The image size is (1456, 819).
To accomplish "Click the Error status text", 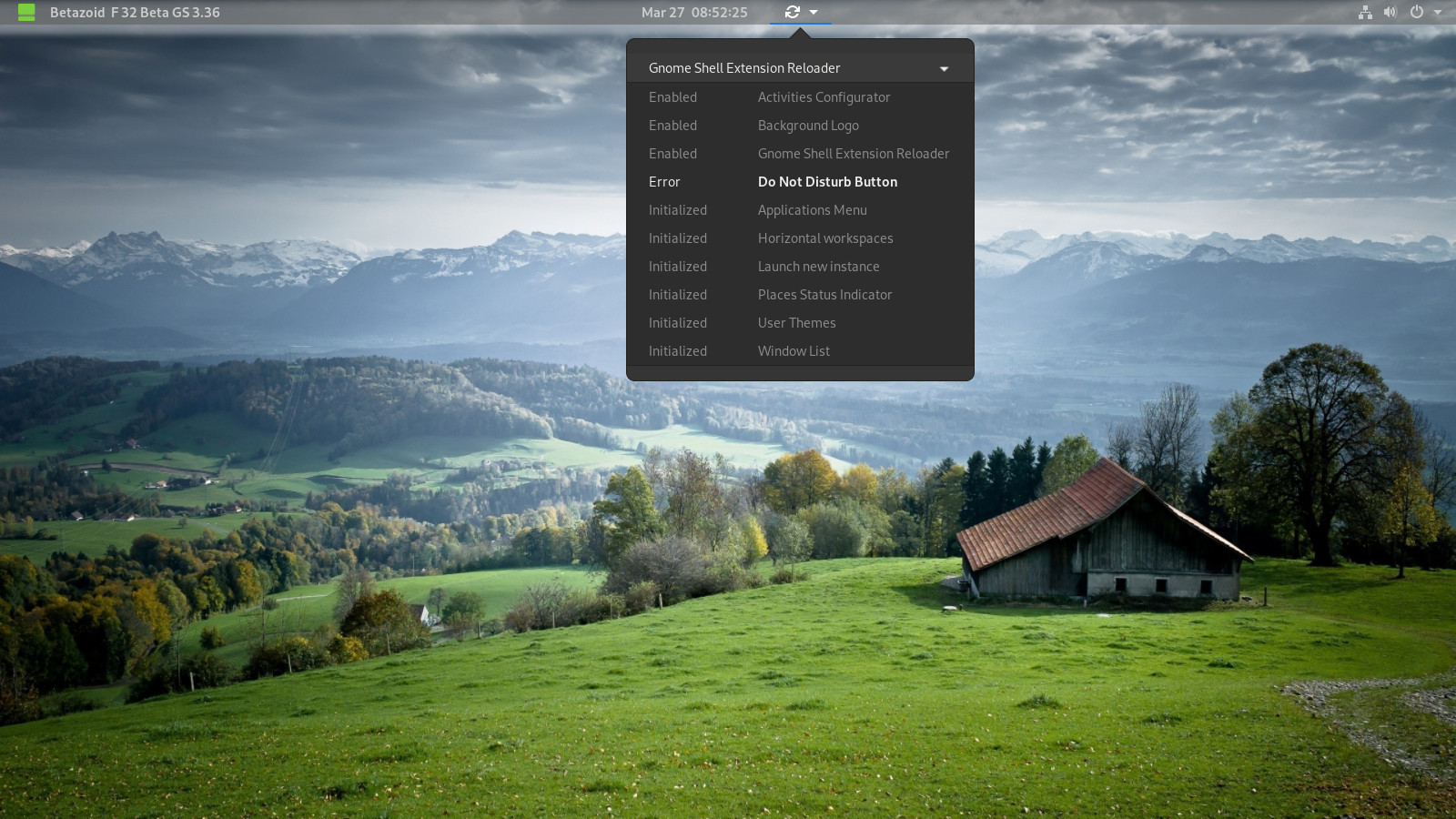I will 664,182.
